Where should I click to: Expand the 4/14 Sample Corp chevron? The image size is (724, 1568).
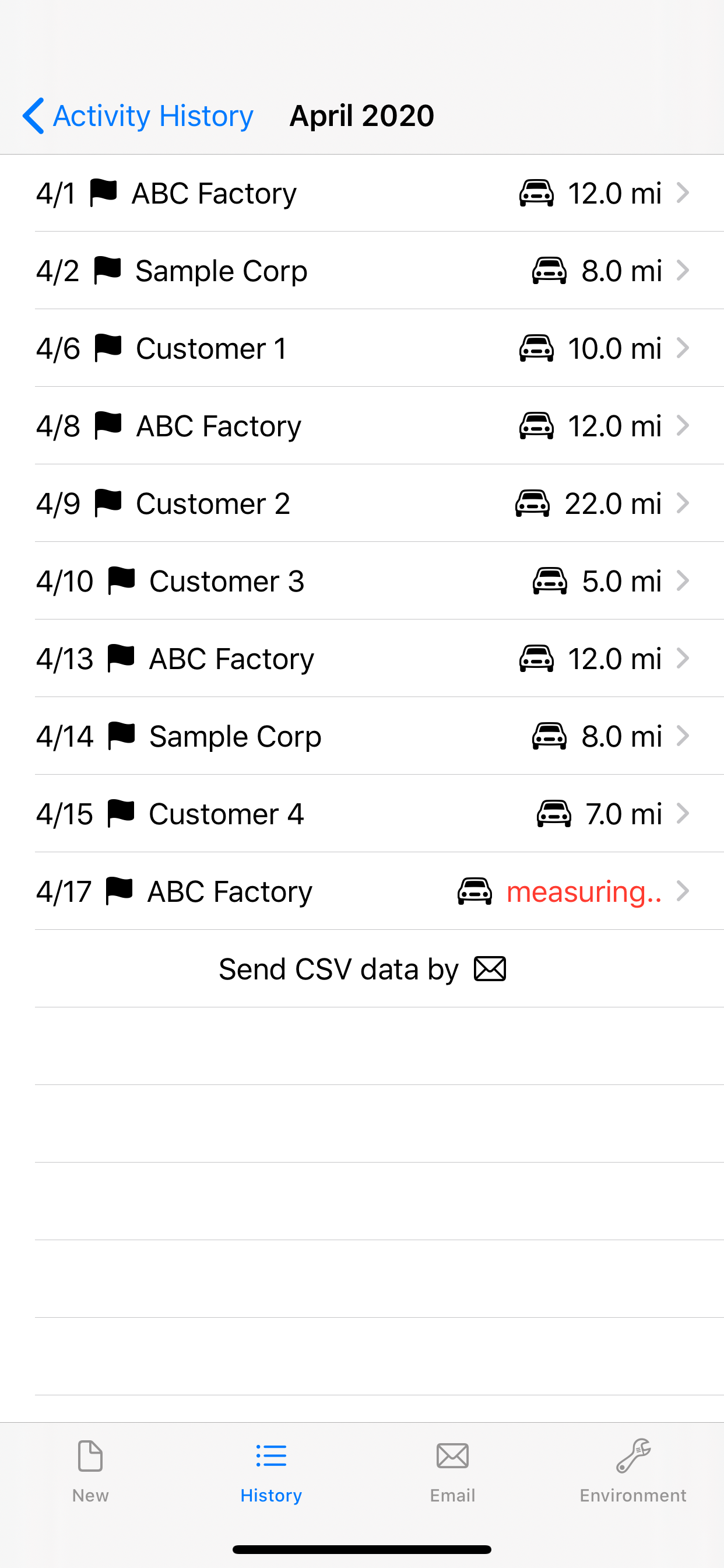(683, 736)
